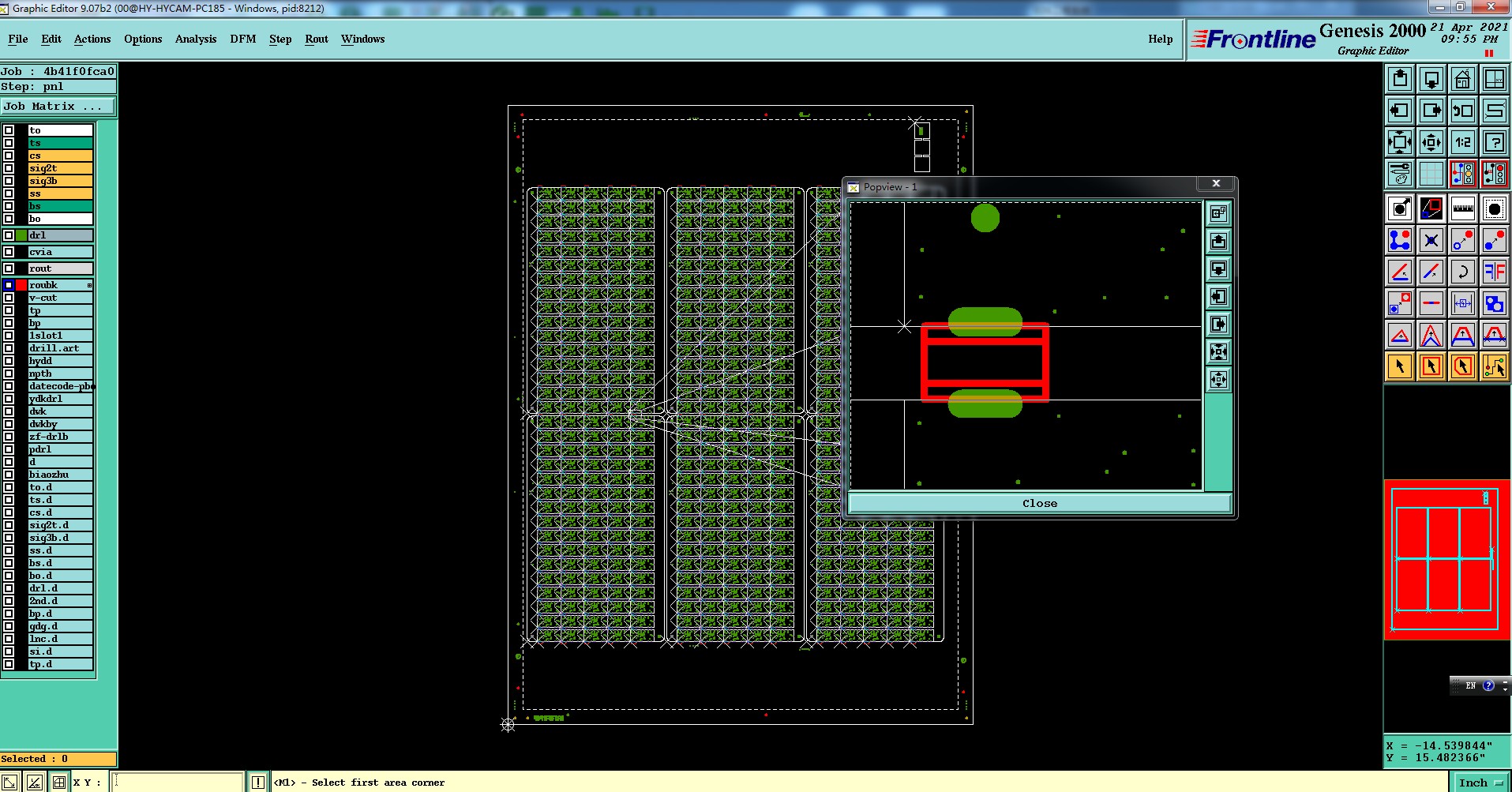The image size is (1512, 792).
Task: Click the dimension resize icon
Action: pyautogui.click(x=1463, y=303)
